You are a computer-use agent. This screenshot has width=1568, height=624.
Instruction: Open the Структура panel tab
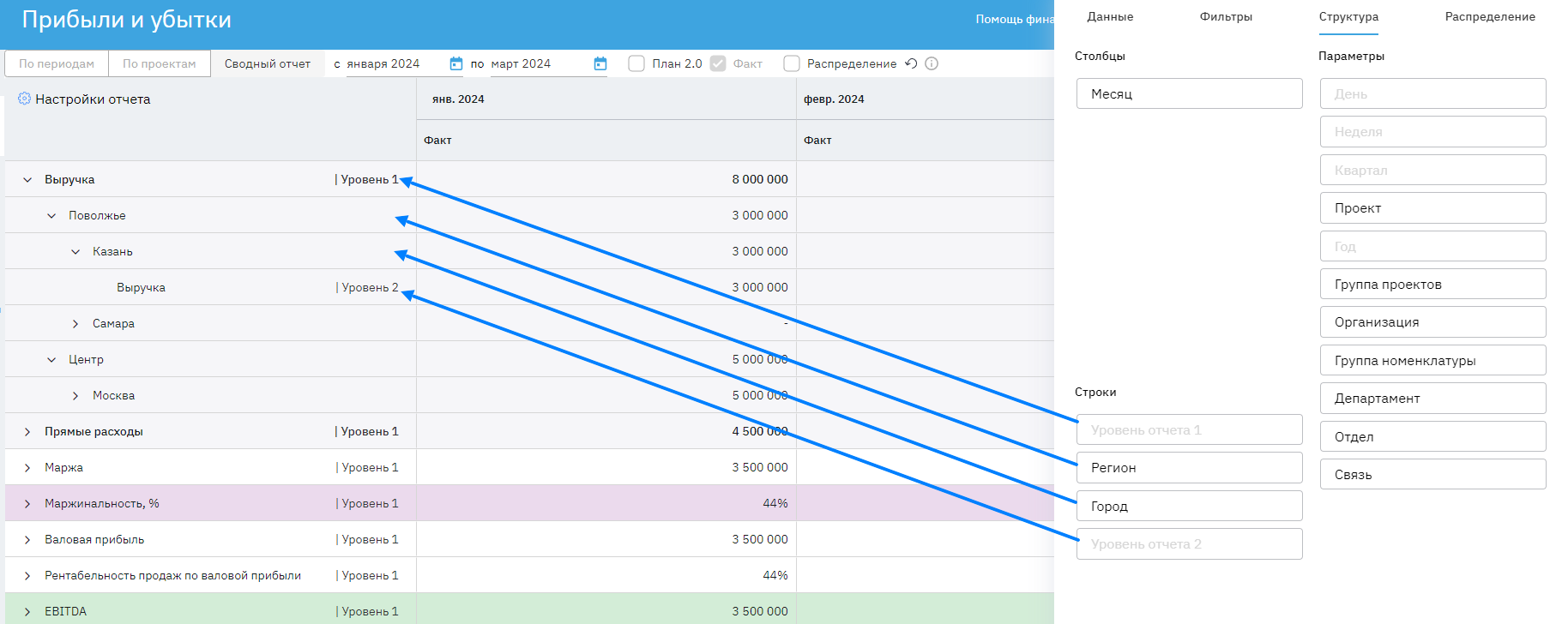(1348, 16)
